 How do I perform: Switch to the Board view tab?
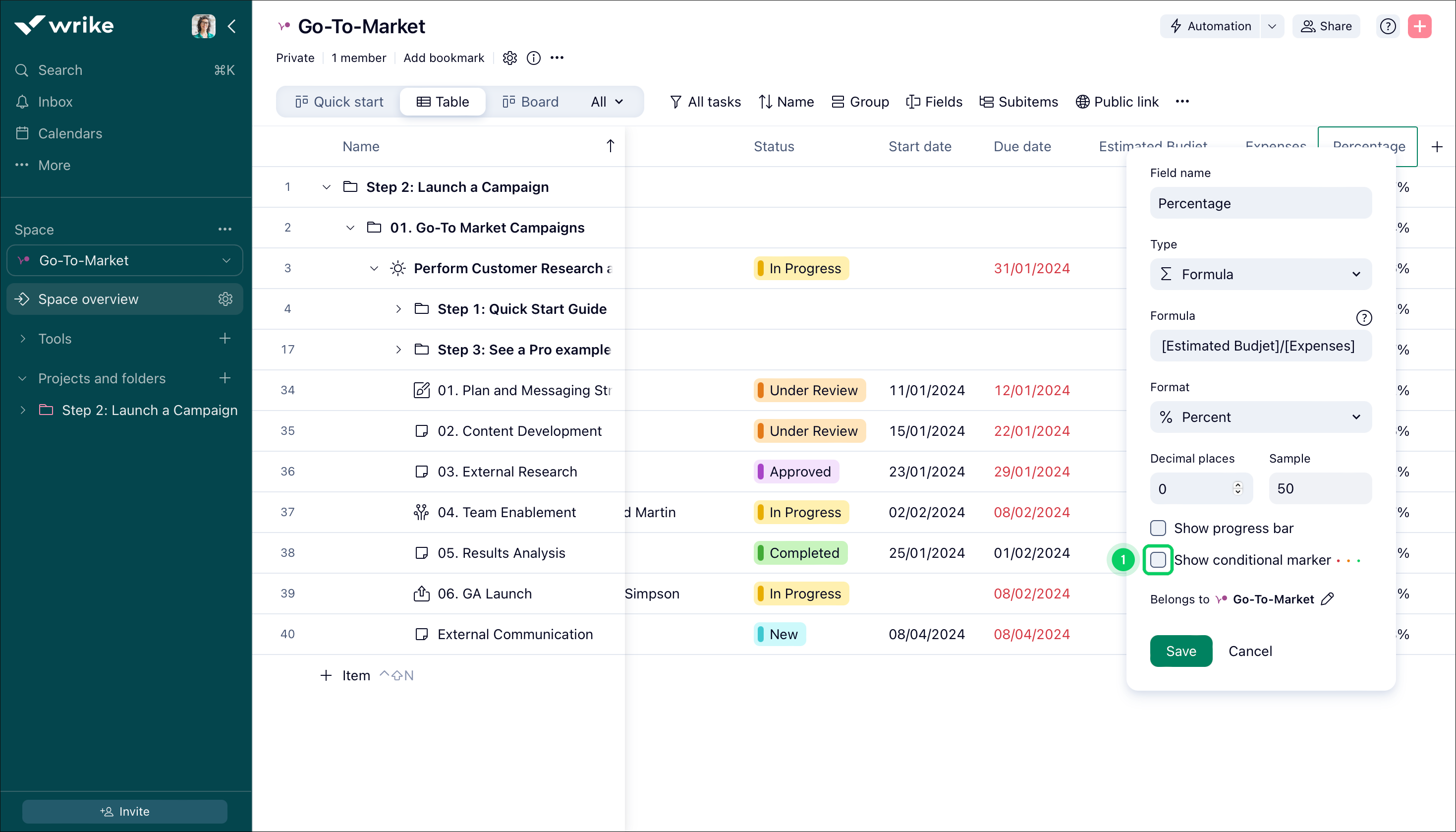pos(530,102)
